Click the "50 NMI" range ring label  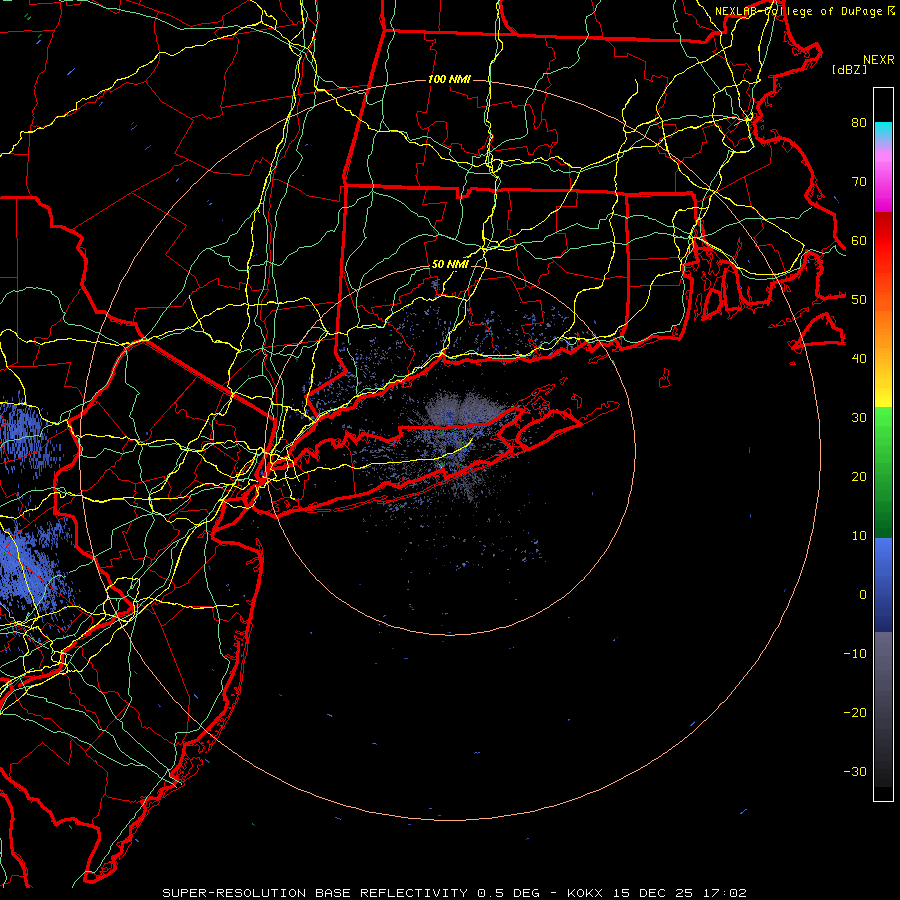point(450,265)
